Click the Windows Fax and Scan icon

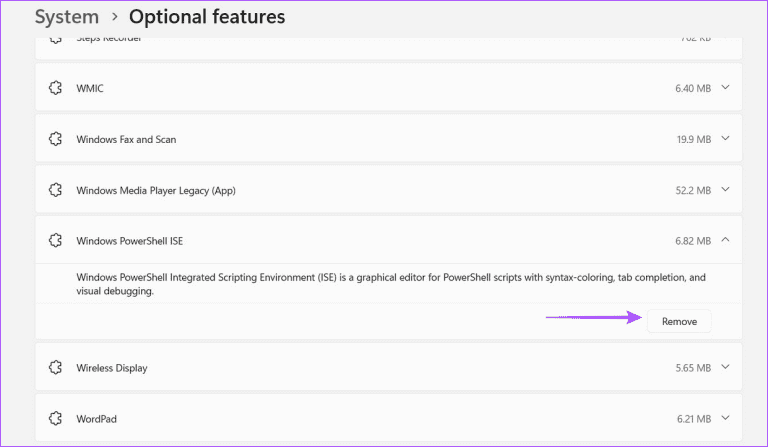coord(56,139)
